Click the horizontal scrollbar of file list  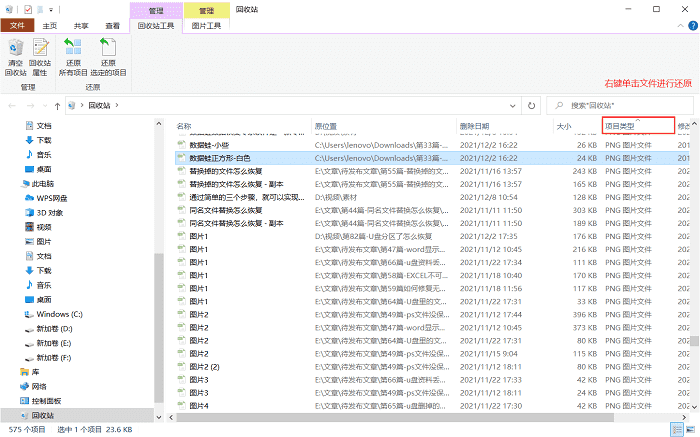click(x=395, y=417)
